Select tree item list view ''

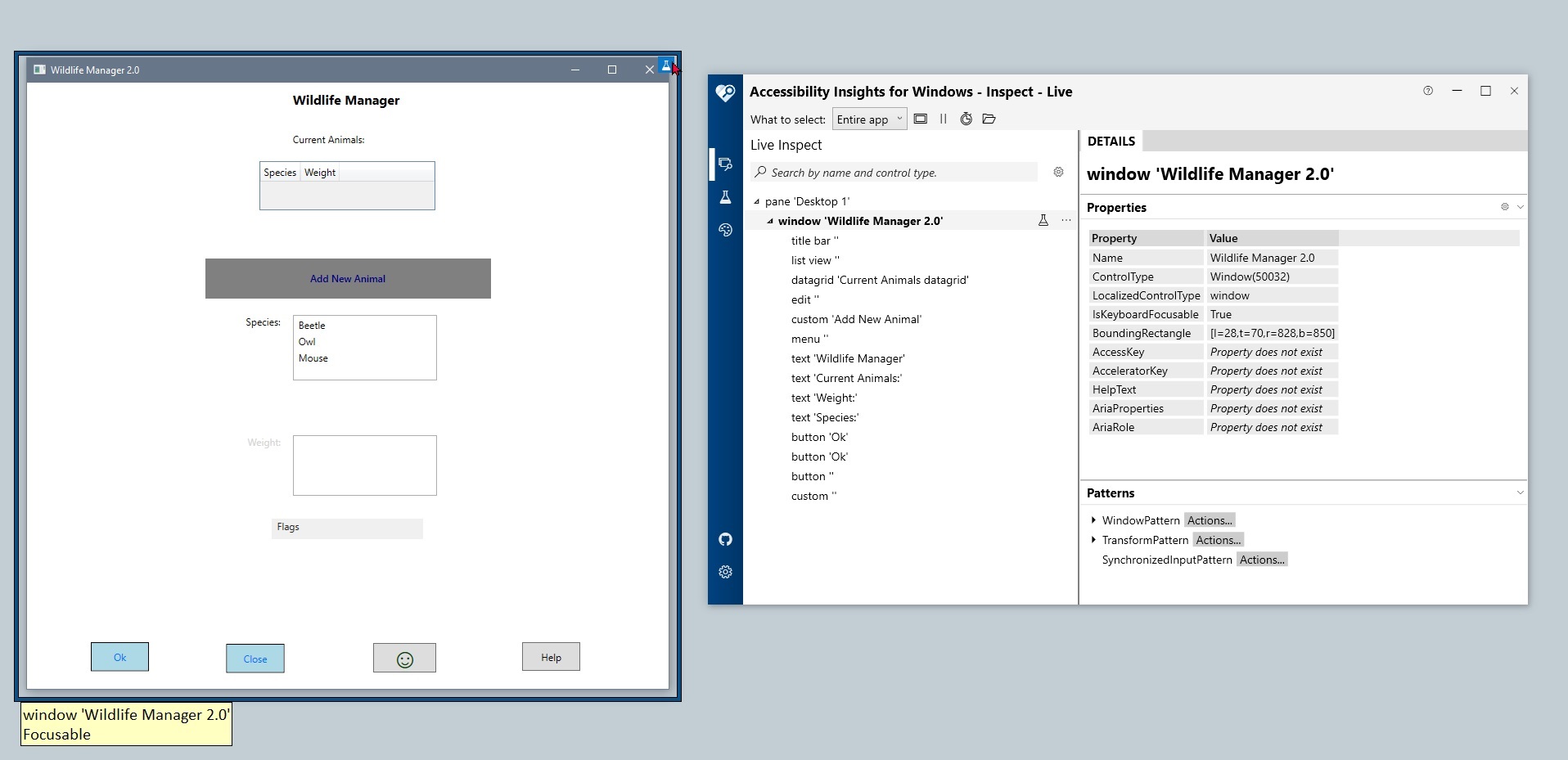[815, 260]
